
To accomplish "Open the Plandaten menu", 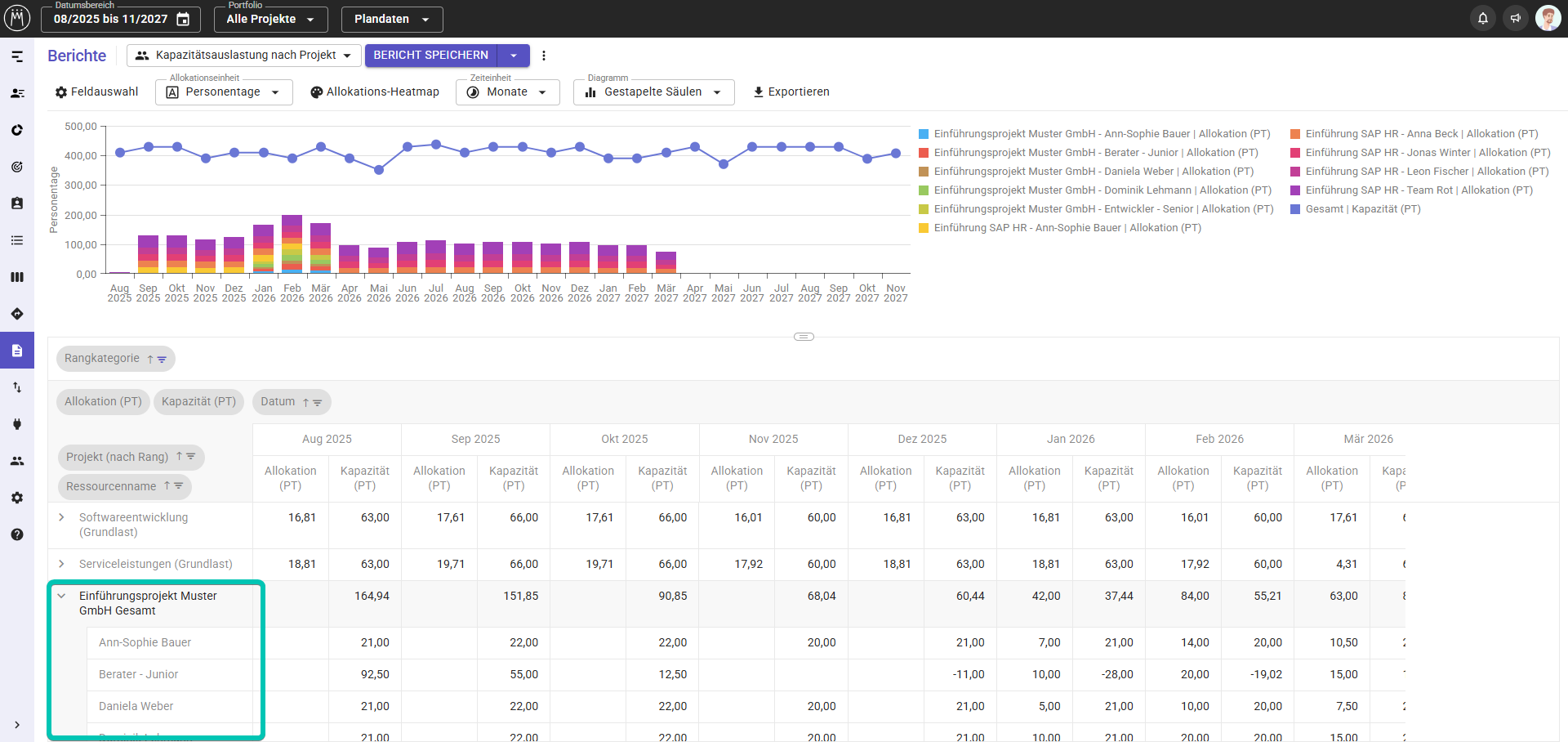I will click(x=391, y=19).
